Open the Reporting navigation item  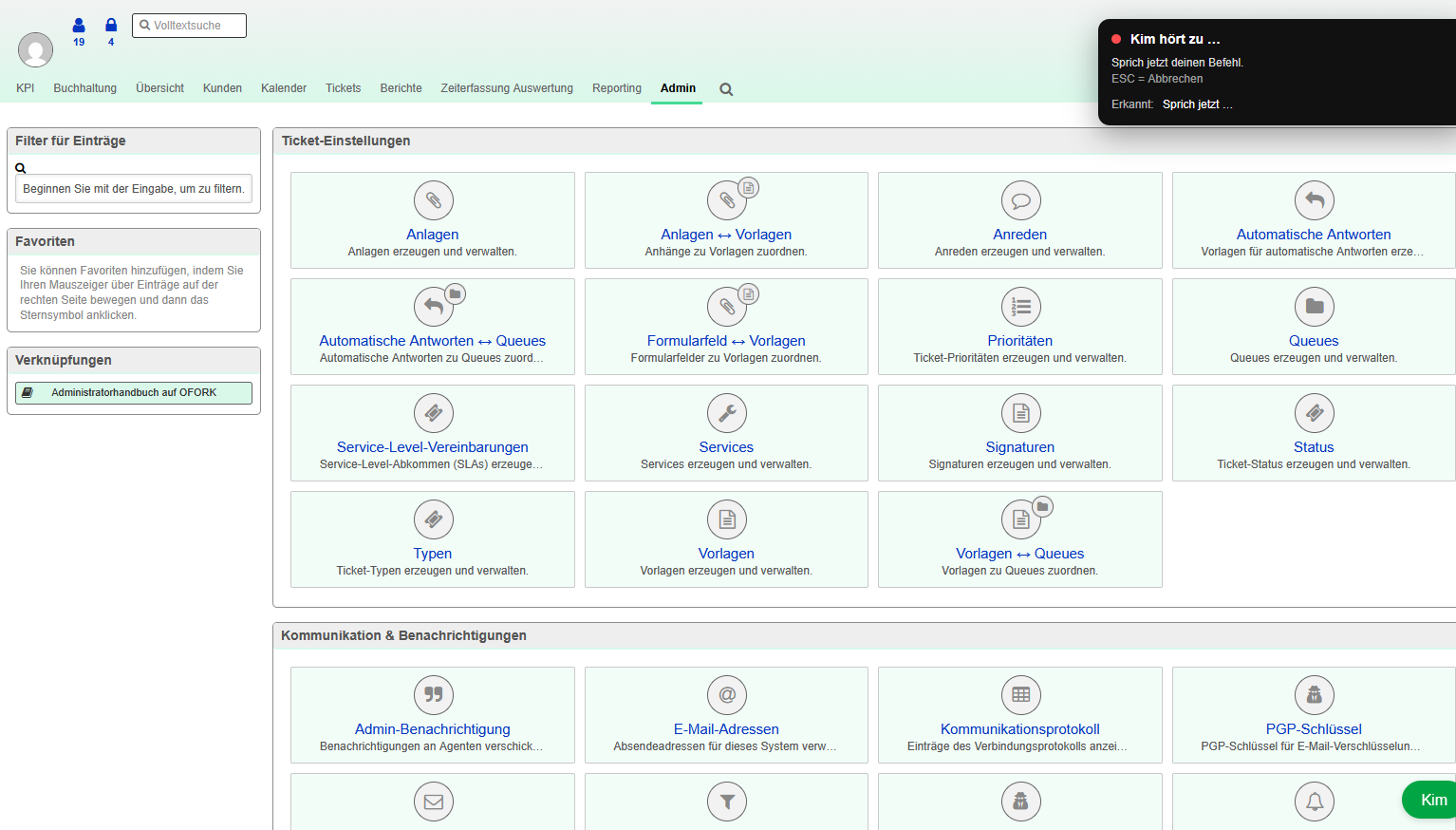tap(617, 88)
